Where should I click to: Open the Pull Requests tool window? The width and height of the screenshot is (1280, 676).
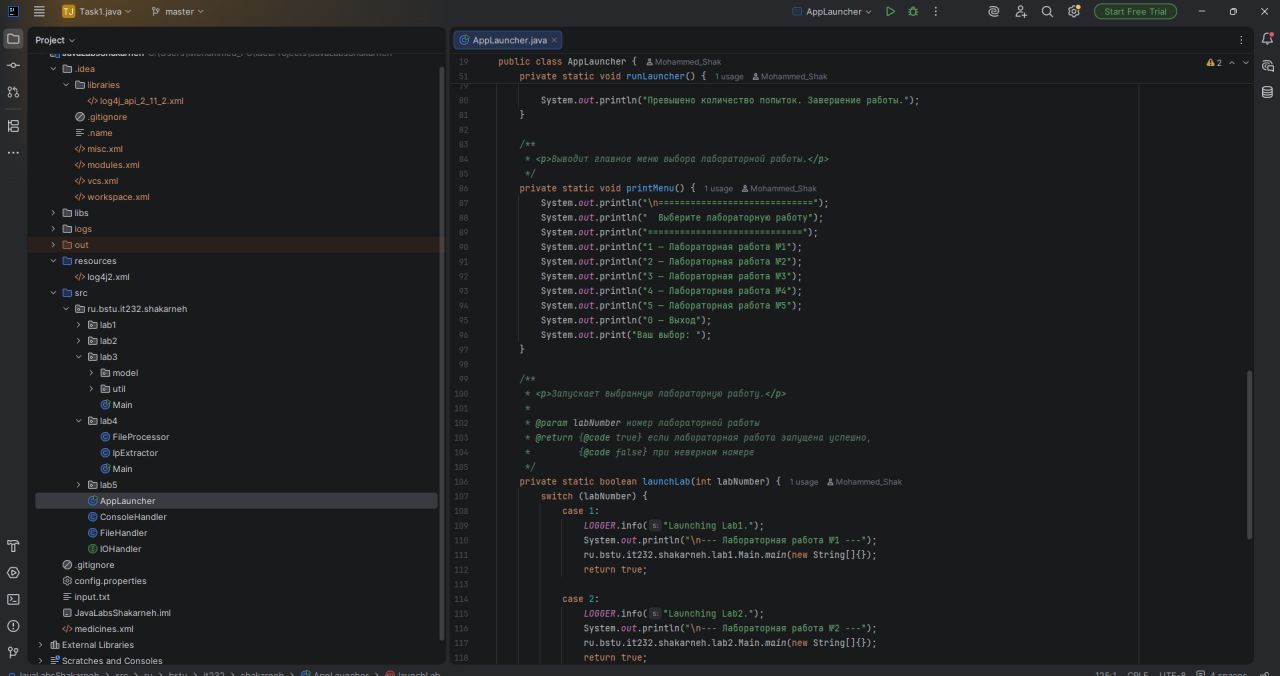pos(13,92)
